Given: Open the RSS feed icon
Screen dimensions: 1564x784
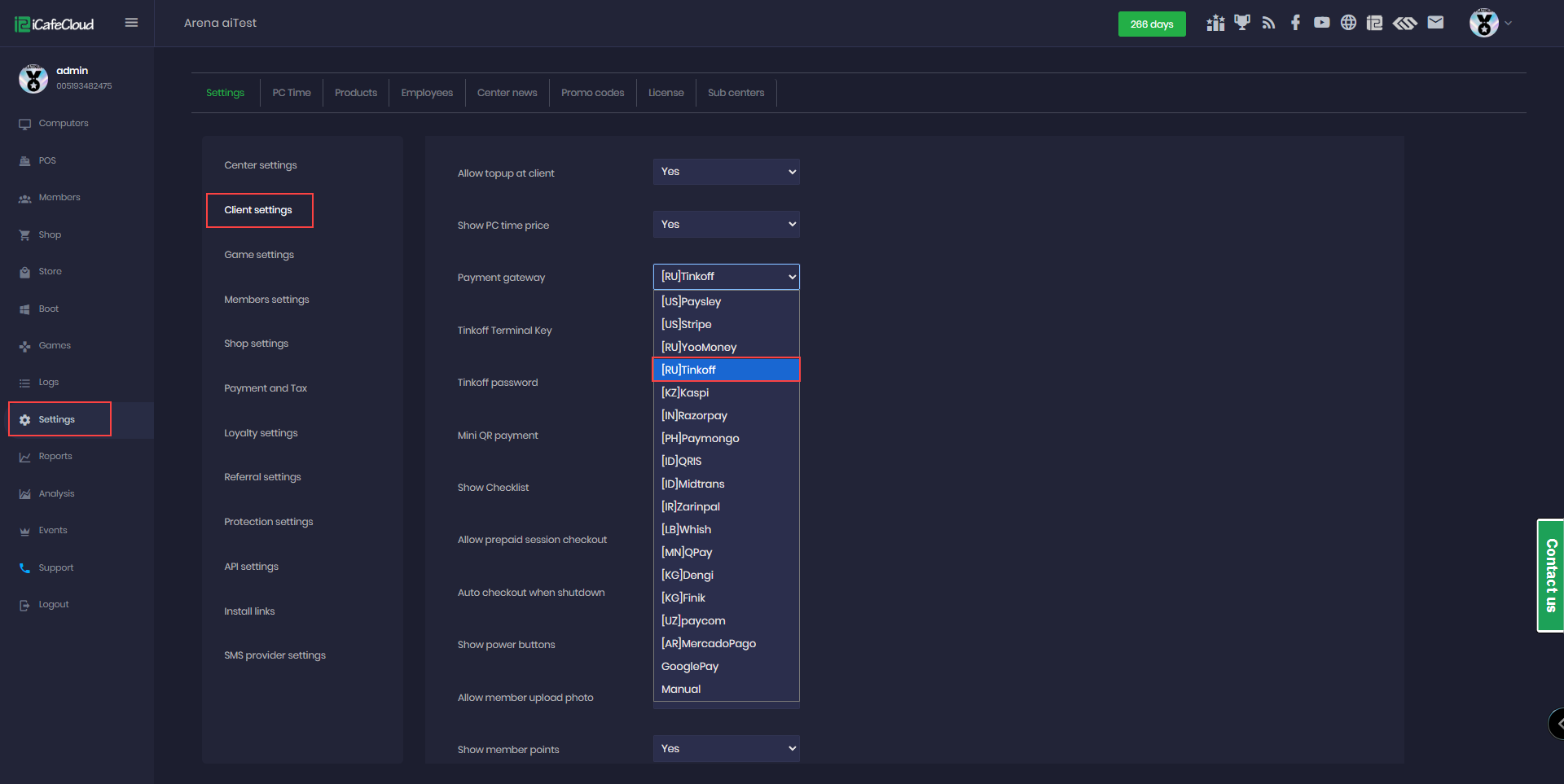Looking at the screenshot, I should 1268,23.
